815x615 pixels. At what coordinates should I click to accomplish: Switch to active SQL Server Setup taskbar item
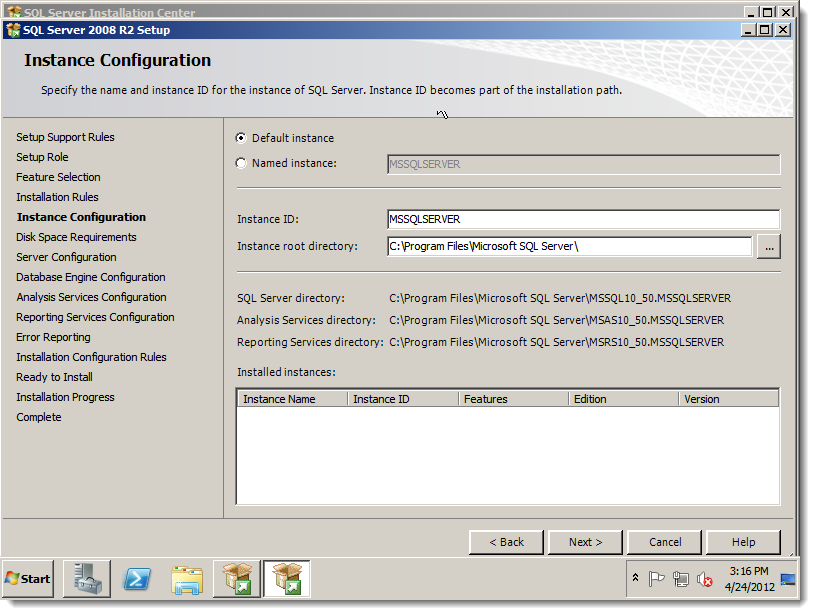tap(287, 579)
